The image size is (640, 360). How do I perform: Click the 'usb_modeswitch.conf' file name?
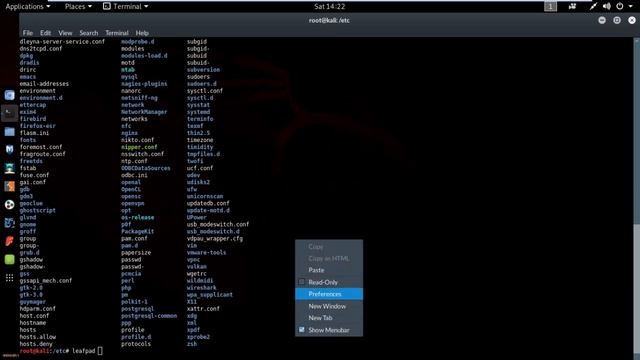pos(218,224)
